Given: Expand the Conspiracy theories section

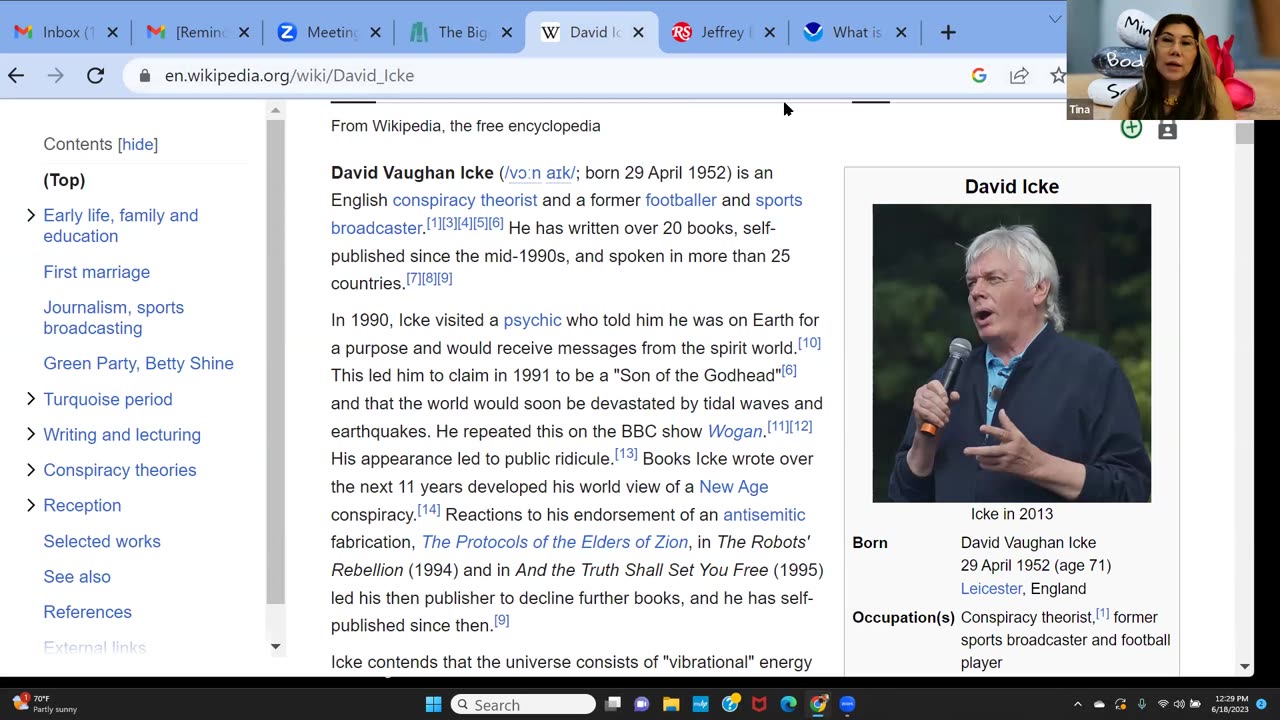Looking at the screenshot, I should tap(30, 470).
